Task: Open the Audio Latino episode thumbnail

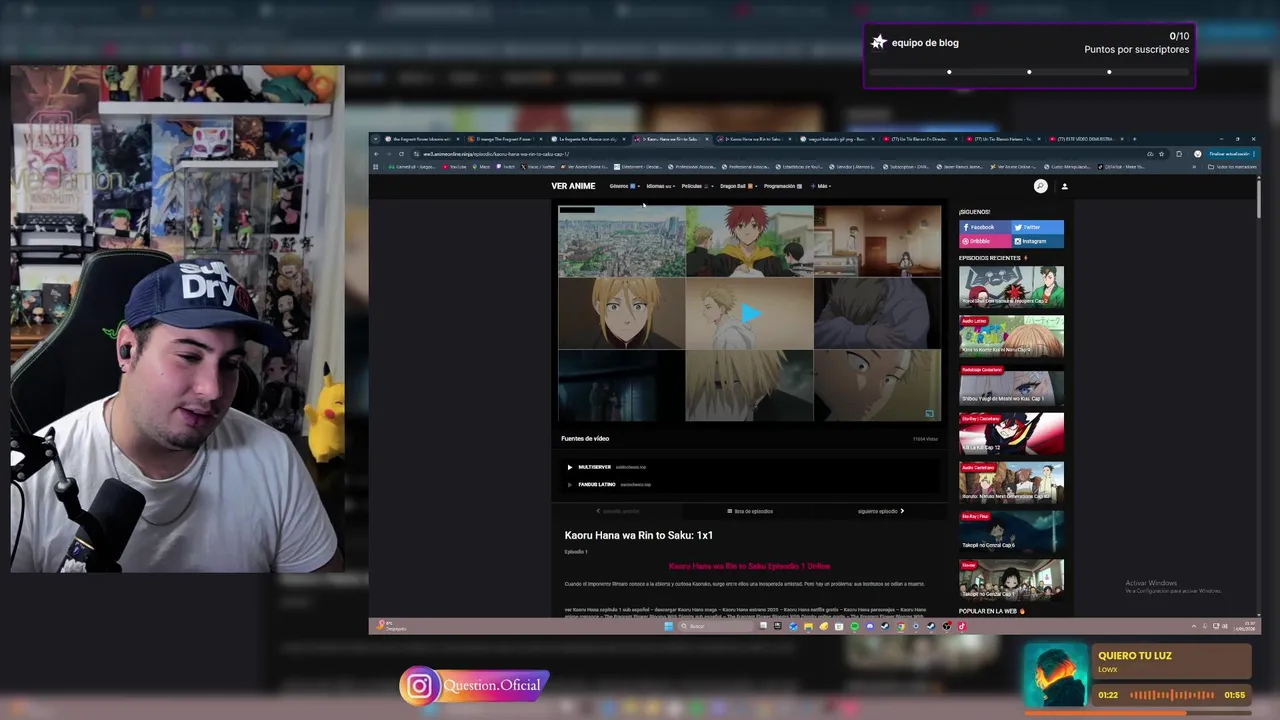Action: tap(1011, 336)
